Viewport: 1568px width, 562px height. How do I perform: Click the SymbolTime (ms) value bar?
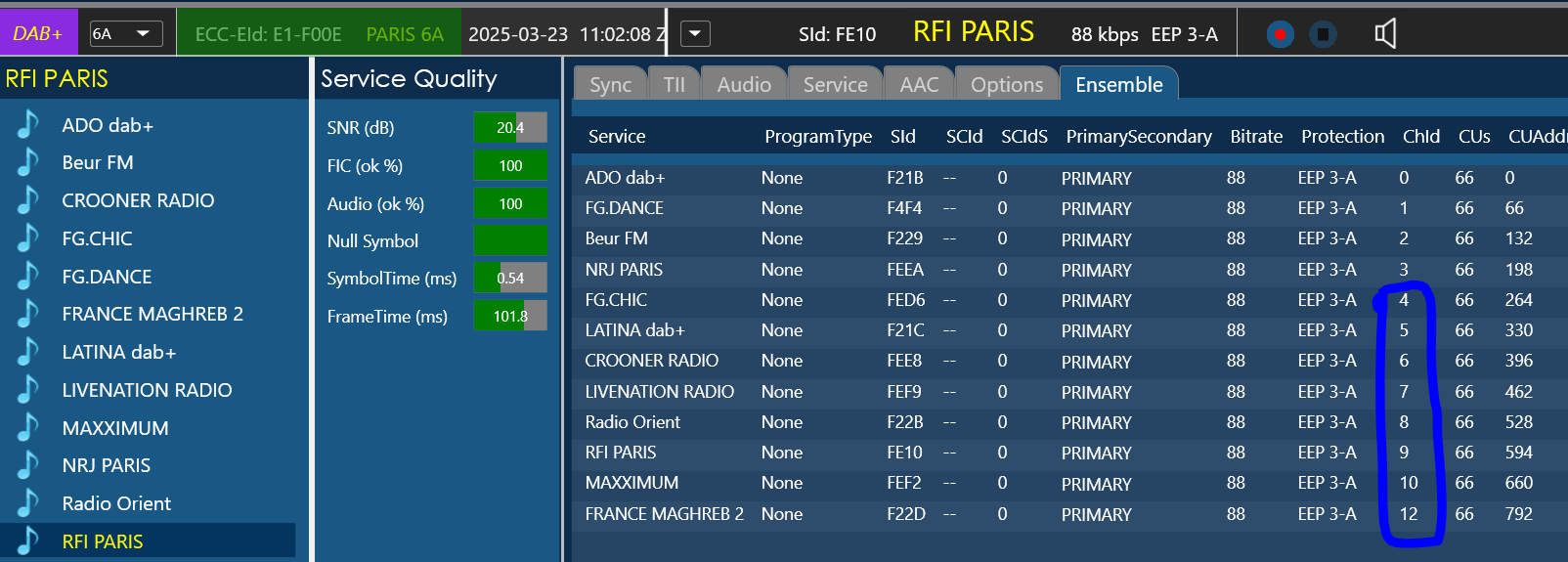tap(510, 278)
